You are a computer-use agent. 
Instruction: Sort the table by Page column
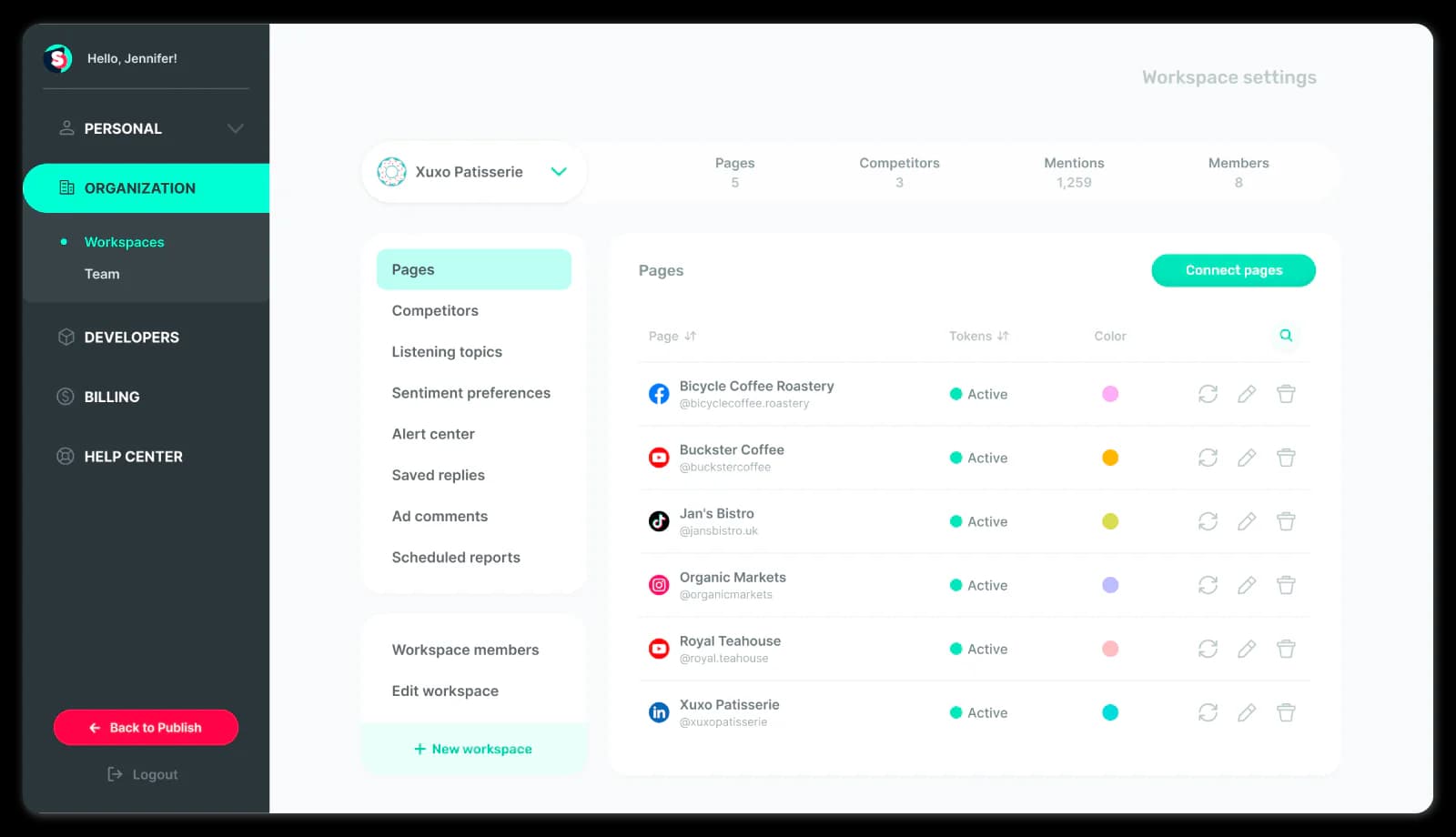tap(672, 336)
